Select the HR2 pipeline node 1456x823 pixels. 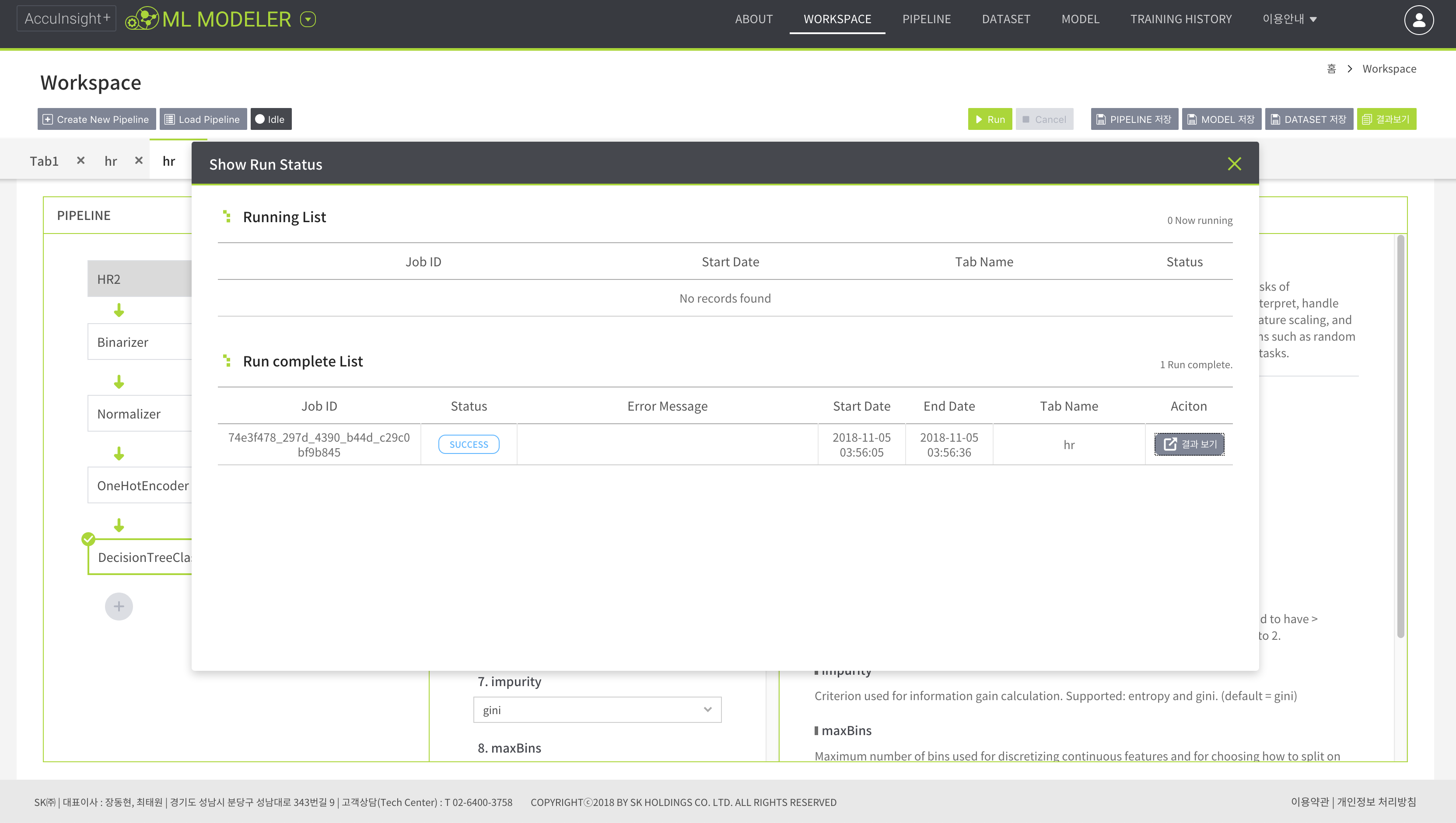click(x=139, y=279)
